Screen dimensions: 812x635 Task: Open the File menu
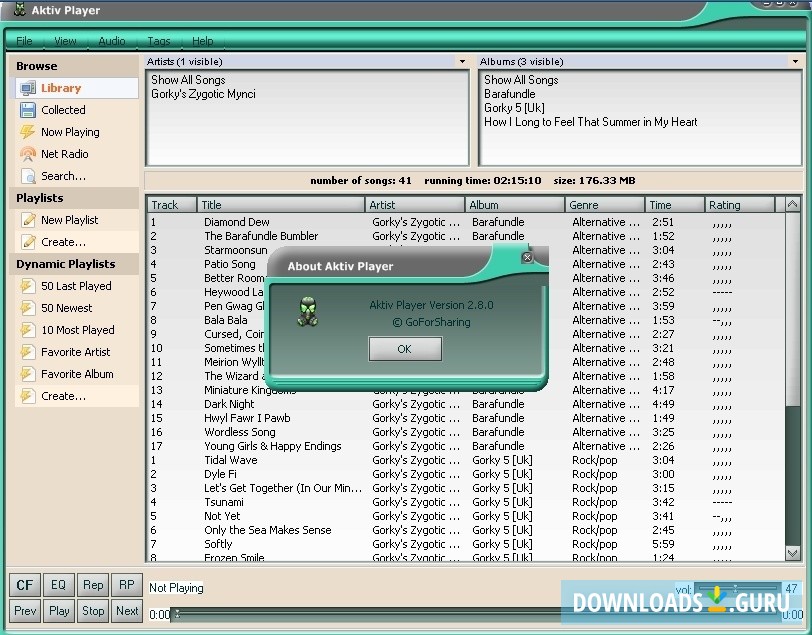click(x=24, y=41)
